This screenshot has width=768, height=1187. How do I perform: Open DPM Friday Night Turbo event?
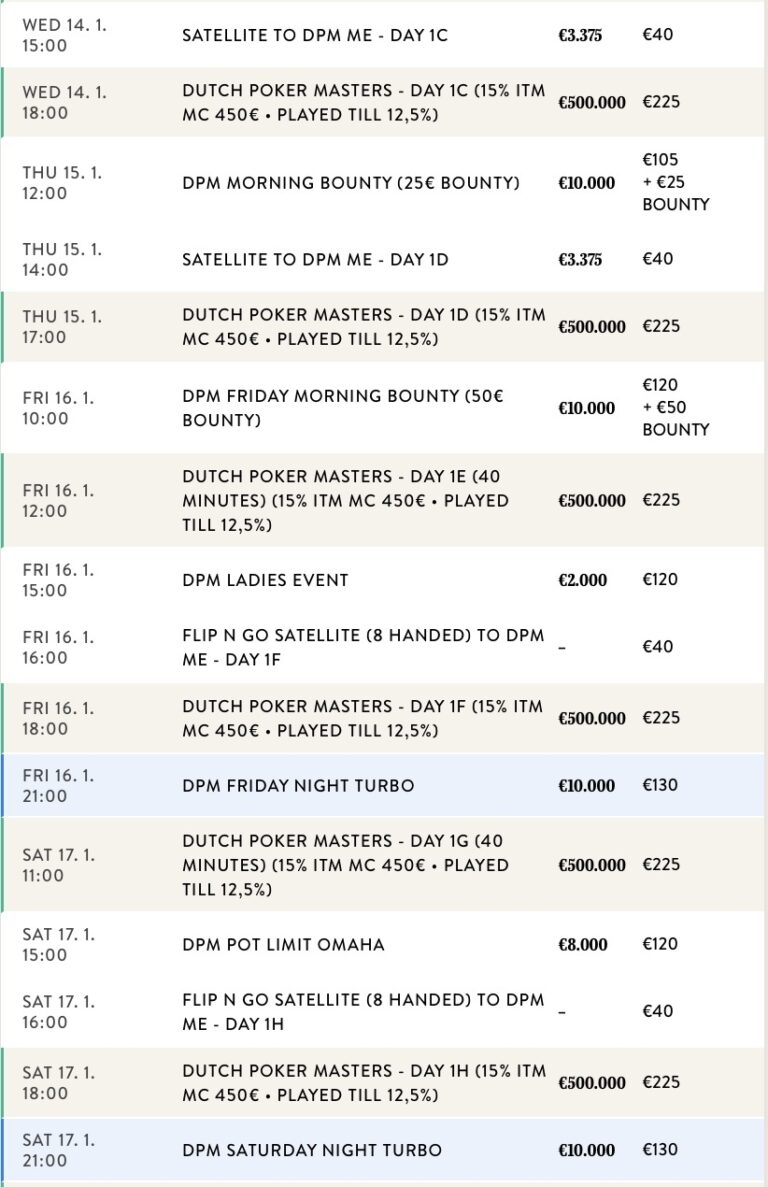[x=298, y=785]
